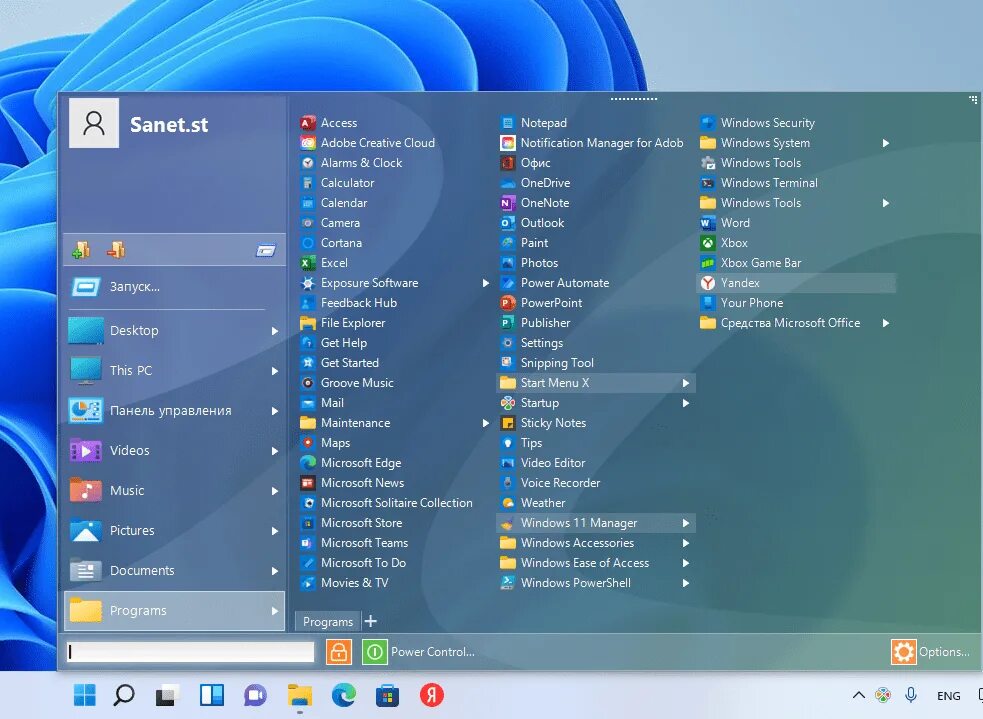Expand the Windows 11 Manager arrow
This screenshot has width=983, height=719.
pos(685,523)
